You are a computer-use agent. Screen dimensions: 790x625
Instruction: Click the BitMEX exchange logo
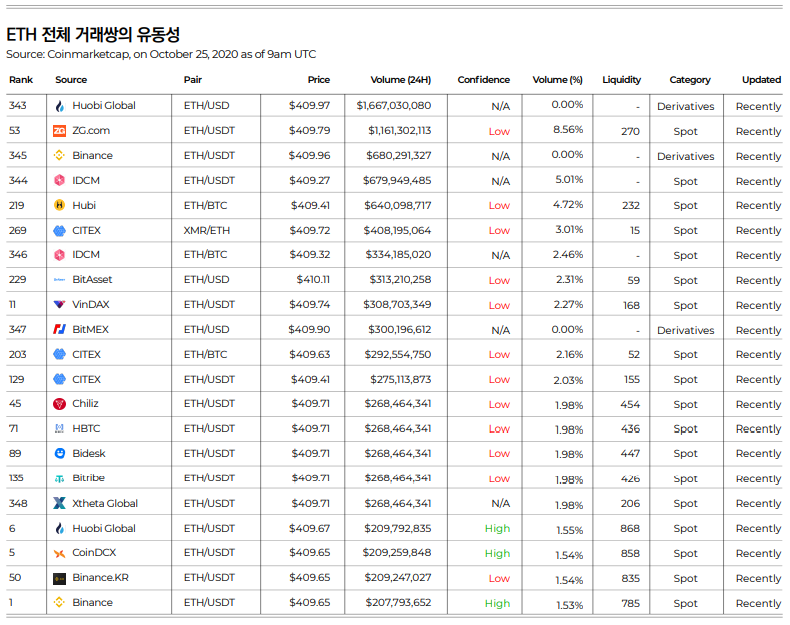coord(59,329)
